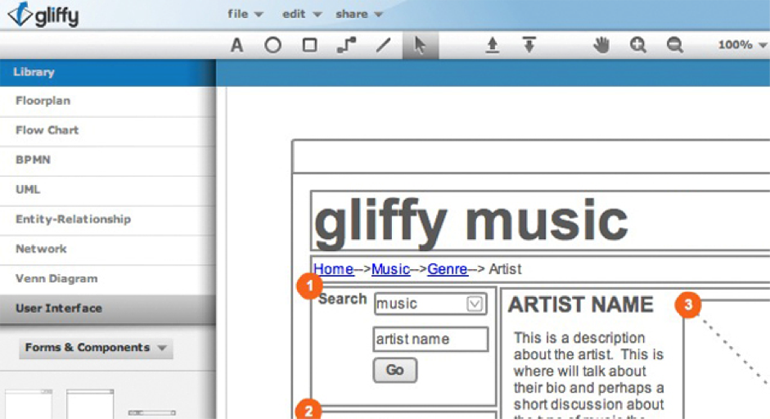Open the share menu

[359, 14]
